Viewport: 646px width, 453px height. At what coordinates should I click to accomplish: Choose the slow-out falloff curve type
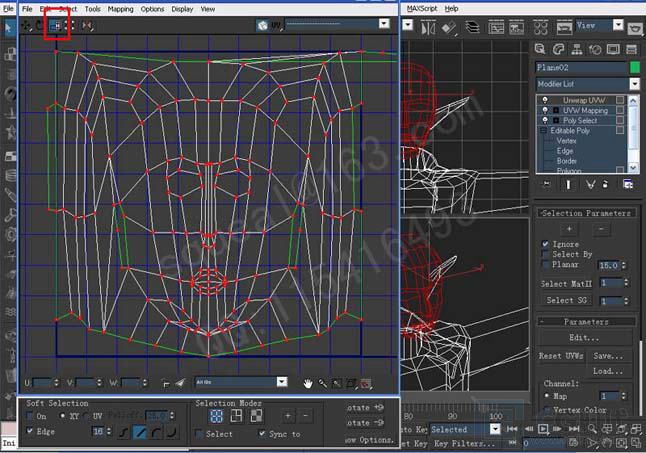[x=156, y=432]
